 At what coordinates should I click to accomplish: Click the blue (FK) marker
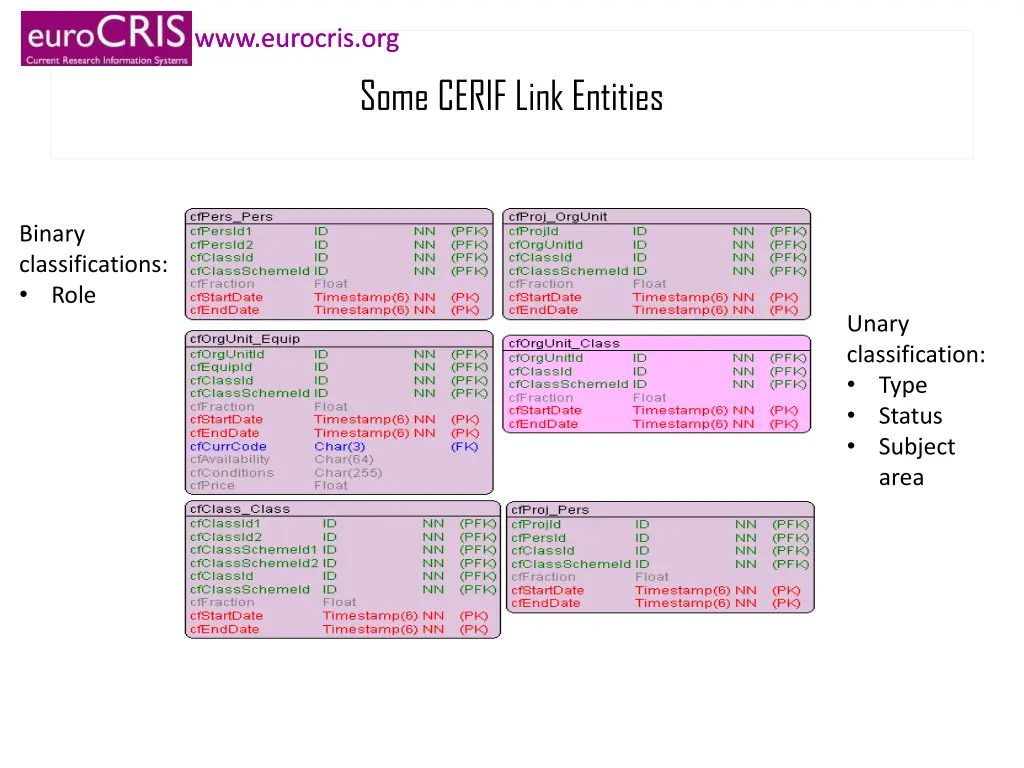[464, 447]
